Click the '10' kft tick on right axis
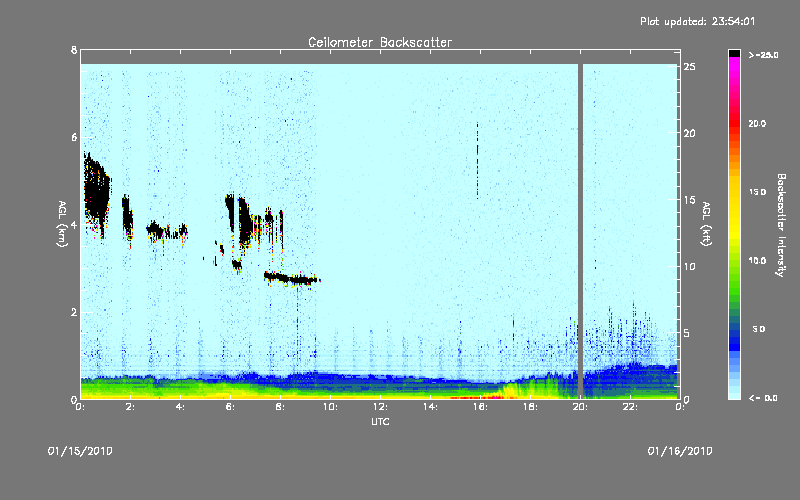The width and height of the screenshot is (800, 500). (690, 266)
